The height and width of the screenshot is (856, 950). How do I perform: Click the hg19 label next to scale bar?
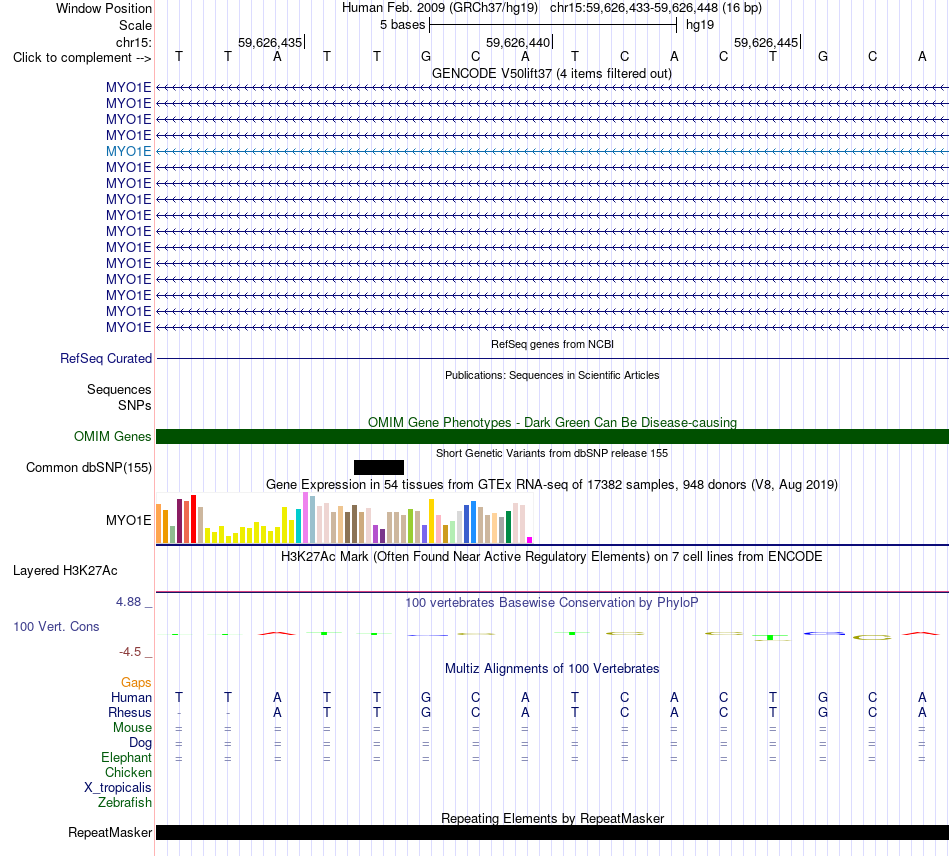coord(700,25)
